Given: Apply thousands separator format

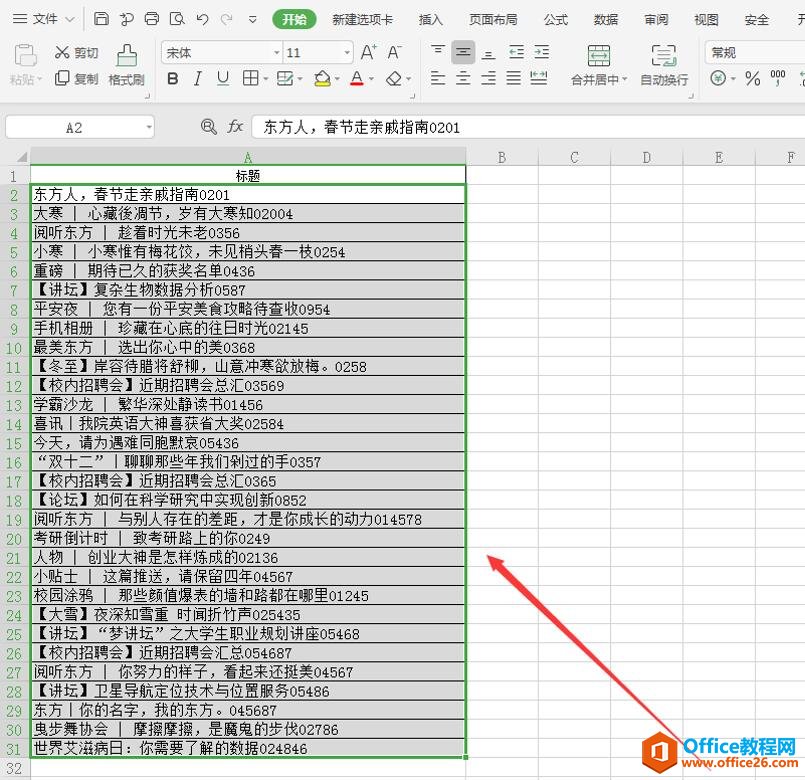Looking at the screenshot, I should tap(778, 78).
